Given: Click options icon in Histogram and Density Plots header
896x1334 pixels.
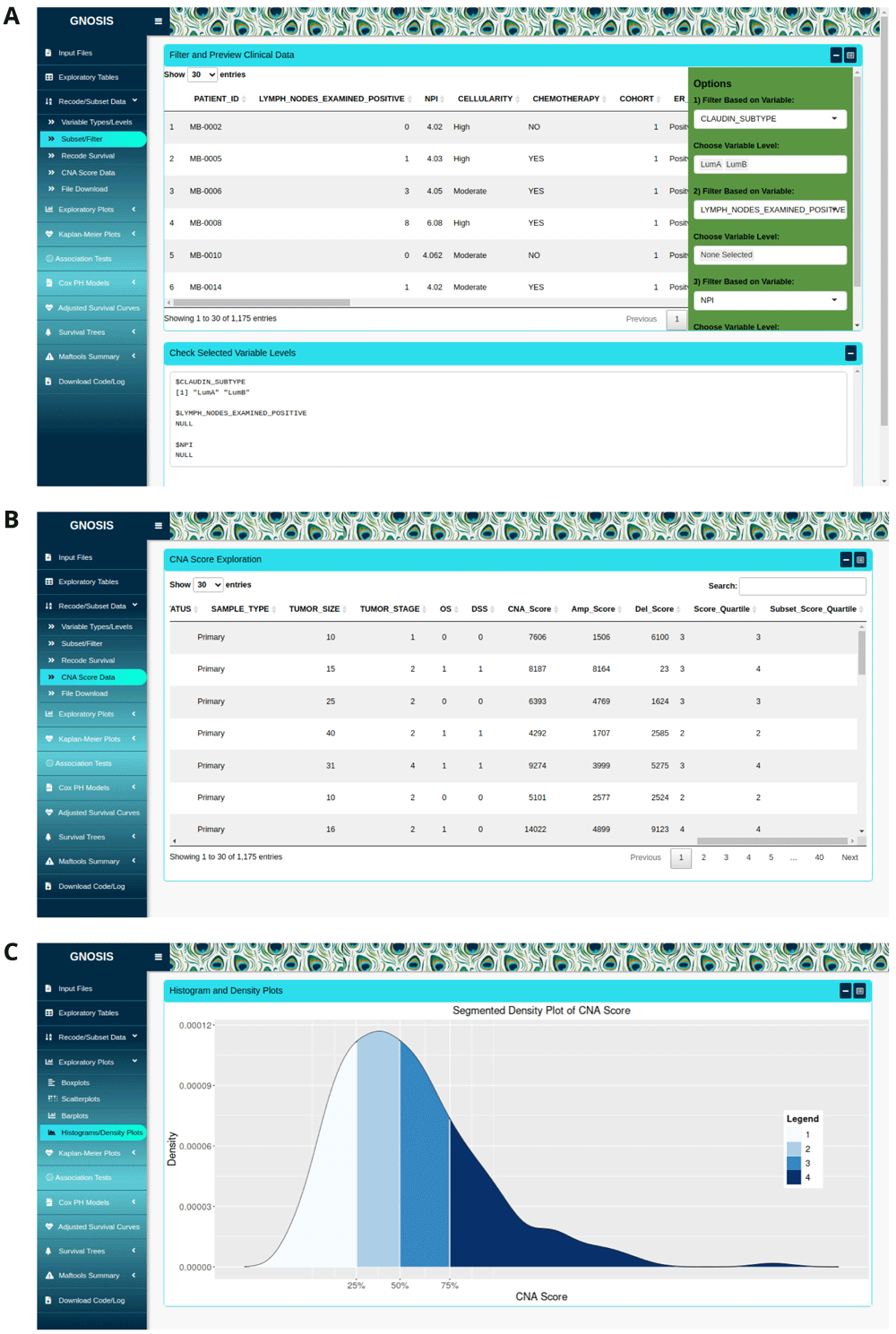Looking at the screenshot, I should point(859,991).
